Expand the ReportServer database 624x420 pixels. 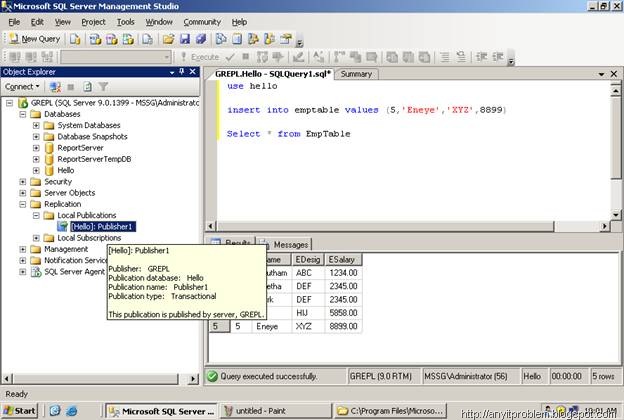[x=36, y=148]
